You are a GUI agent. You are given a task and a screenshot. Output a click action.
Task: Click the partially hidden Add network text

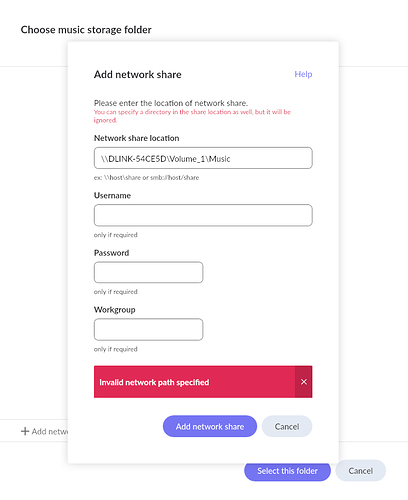(x=50, y=431)
